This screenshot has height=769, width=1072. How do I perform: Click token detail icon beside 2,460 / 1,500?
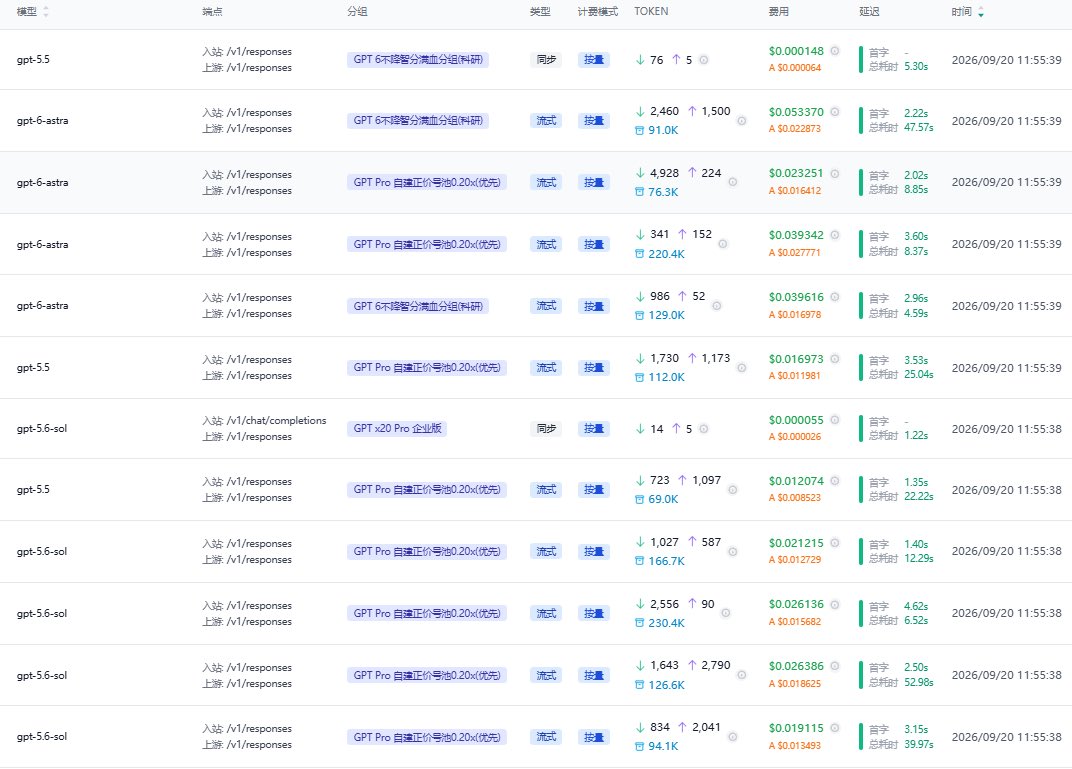[x=741, y=121]
